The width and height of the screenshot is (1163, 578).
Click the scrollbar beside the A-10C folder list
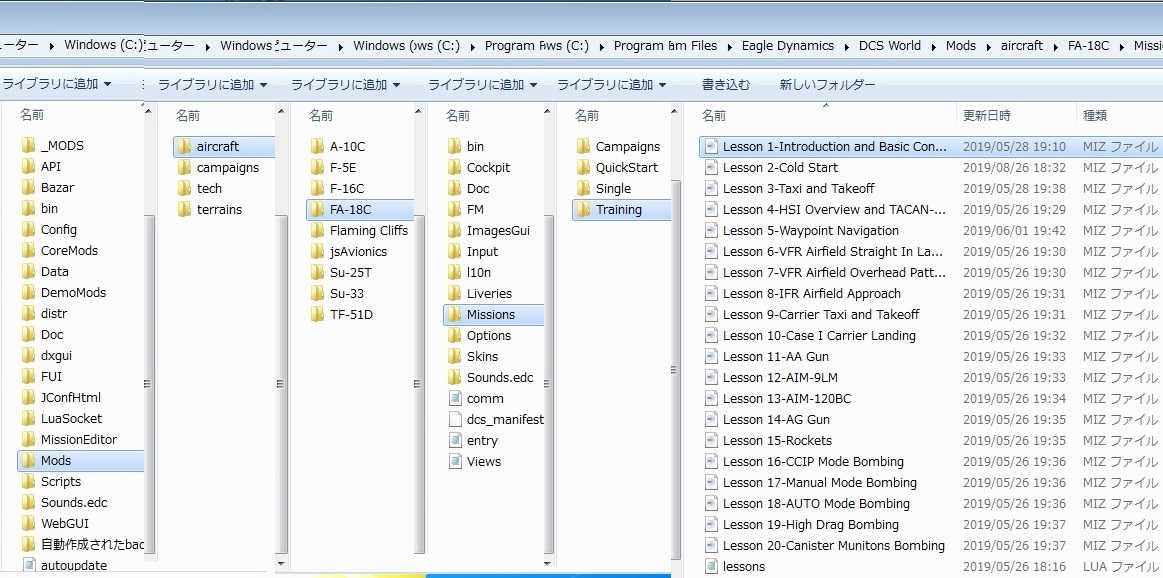point(419,384)
